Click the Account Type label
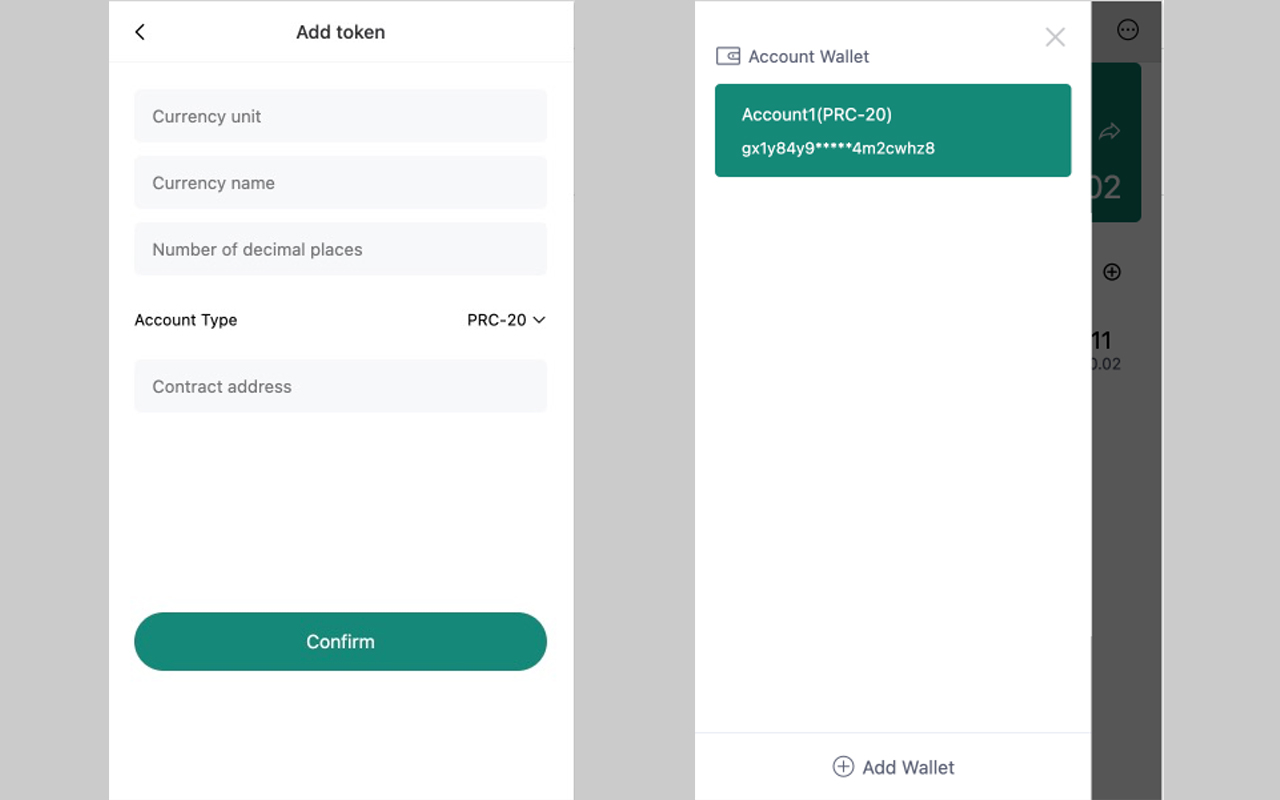The image size is (1280, 800). (186, 320)
